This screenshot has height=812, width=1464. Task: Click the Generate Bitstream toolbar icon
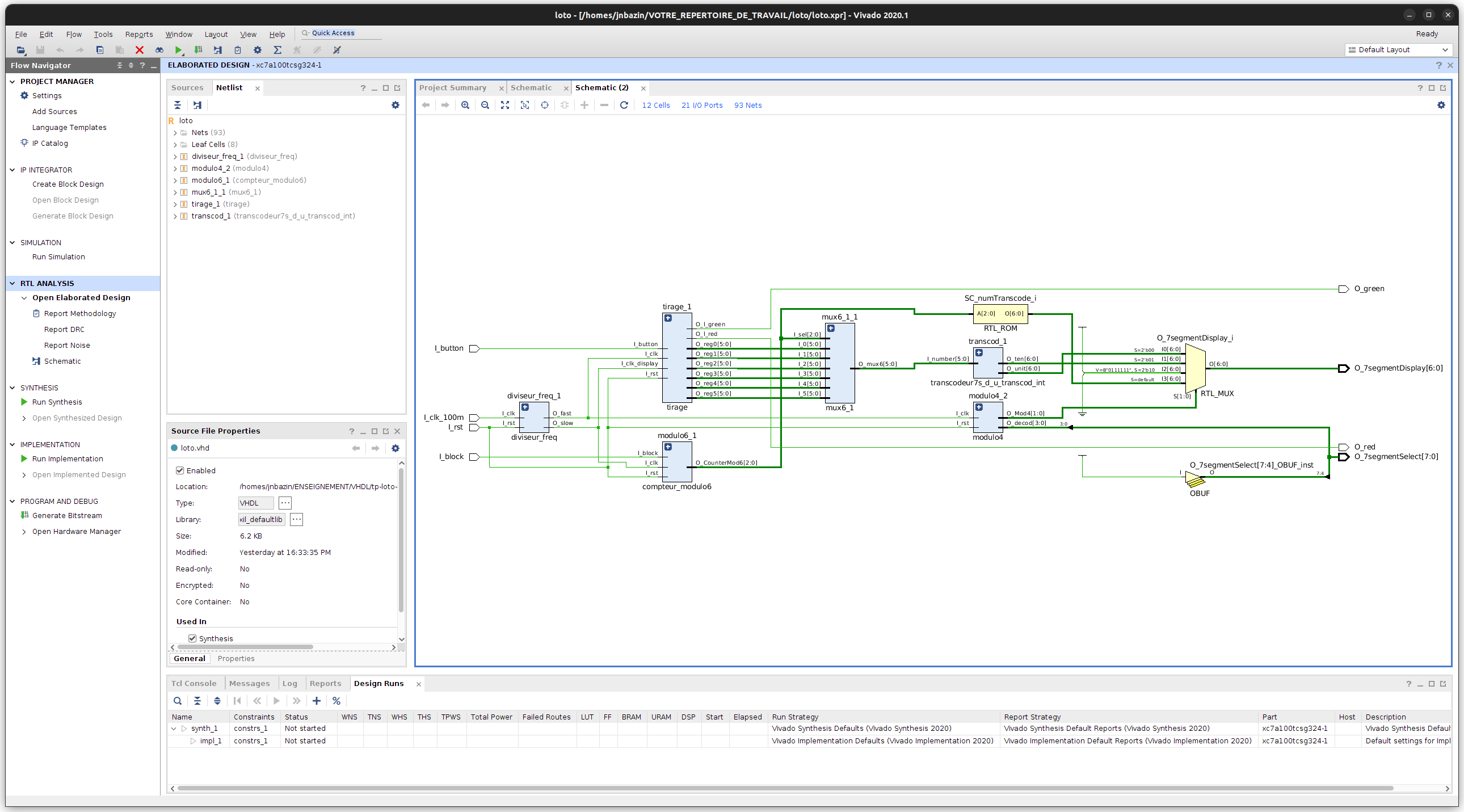(198, 50)
